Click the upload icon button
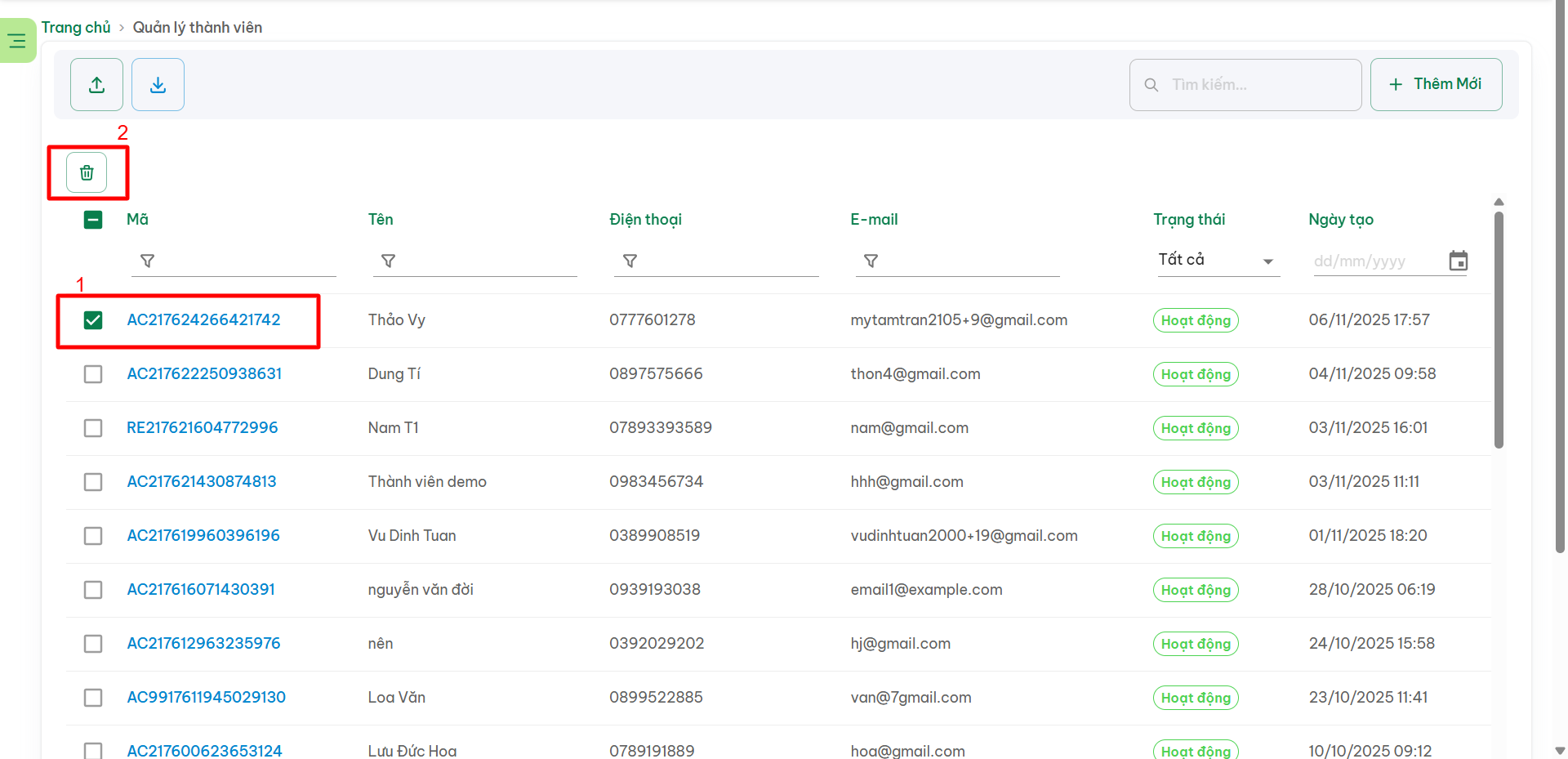 click(96, 85)
